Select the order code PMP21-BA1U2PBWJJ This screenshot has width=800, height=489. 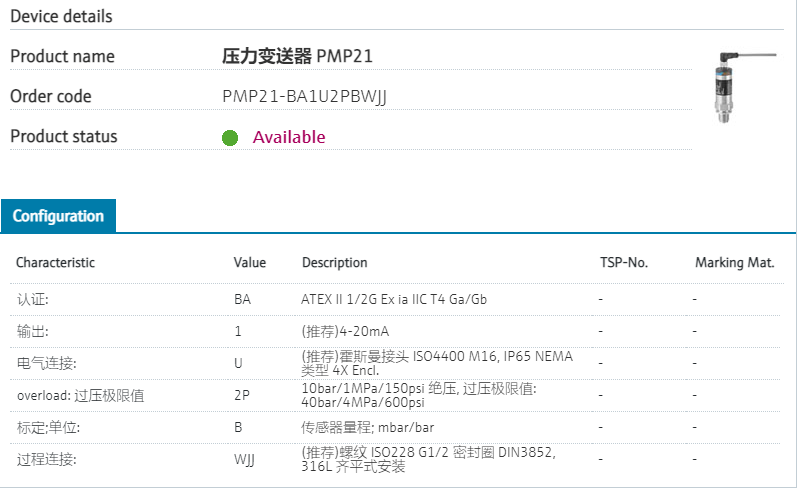(x=304, y=97)
